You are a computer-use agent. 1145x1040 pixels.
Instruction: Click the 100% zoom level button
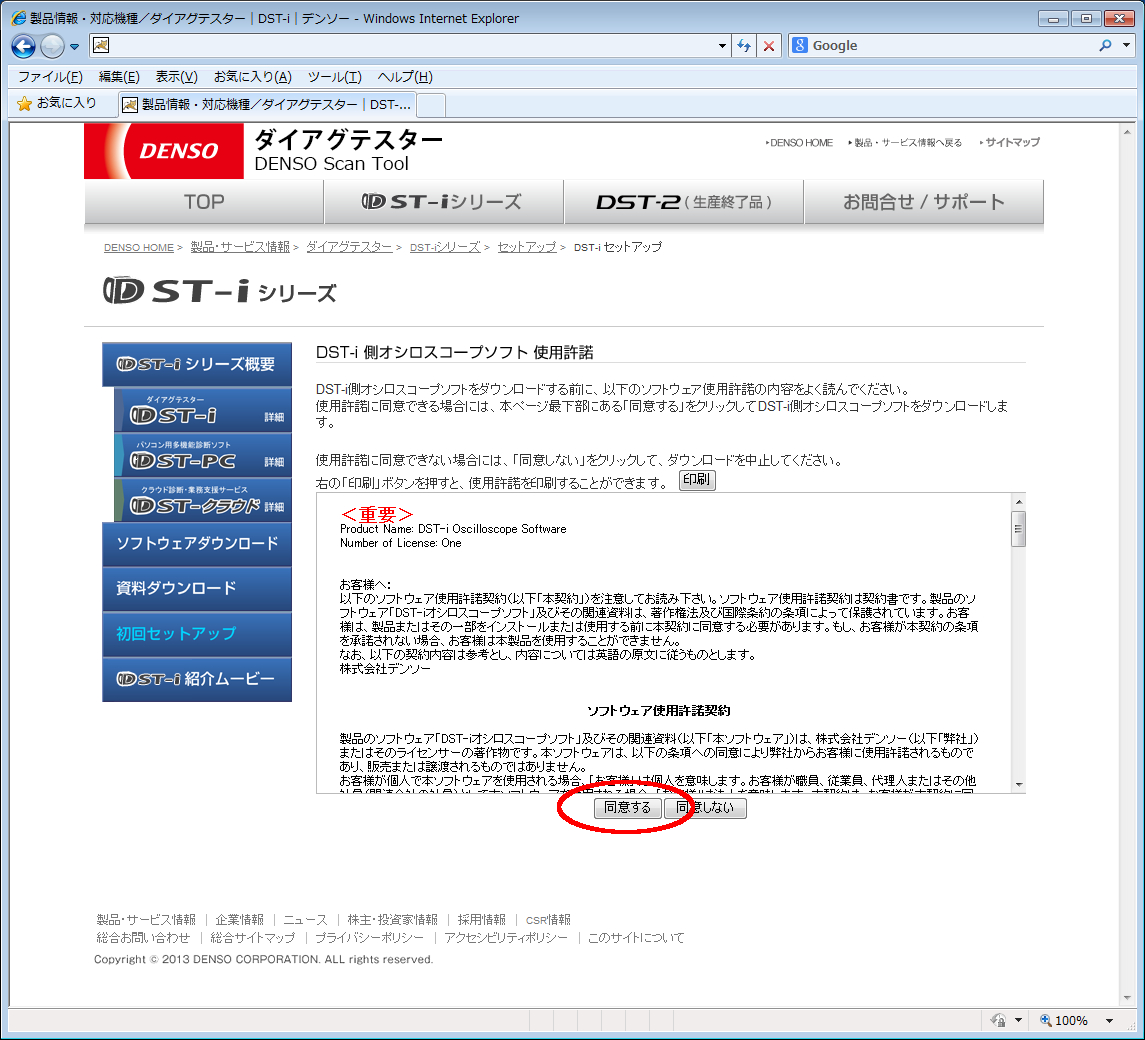click(x=1064, y=1020)
